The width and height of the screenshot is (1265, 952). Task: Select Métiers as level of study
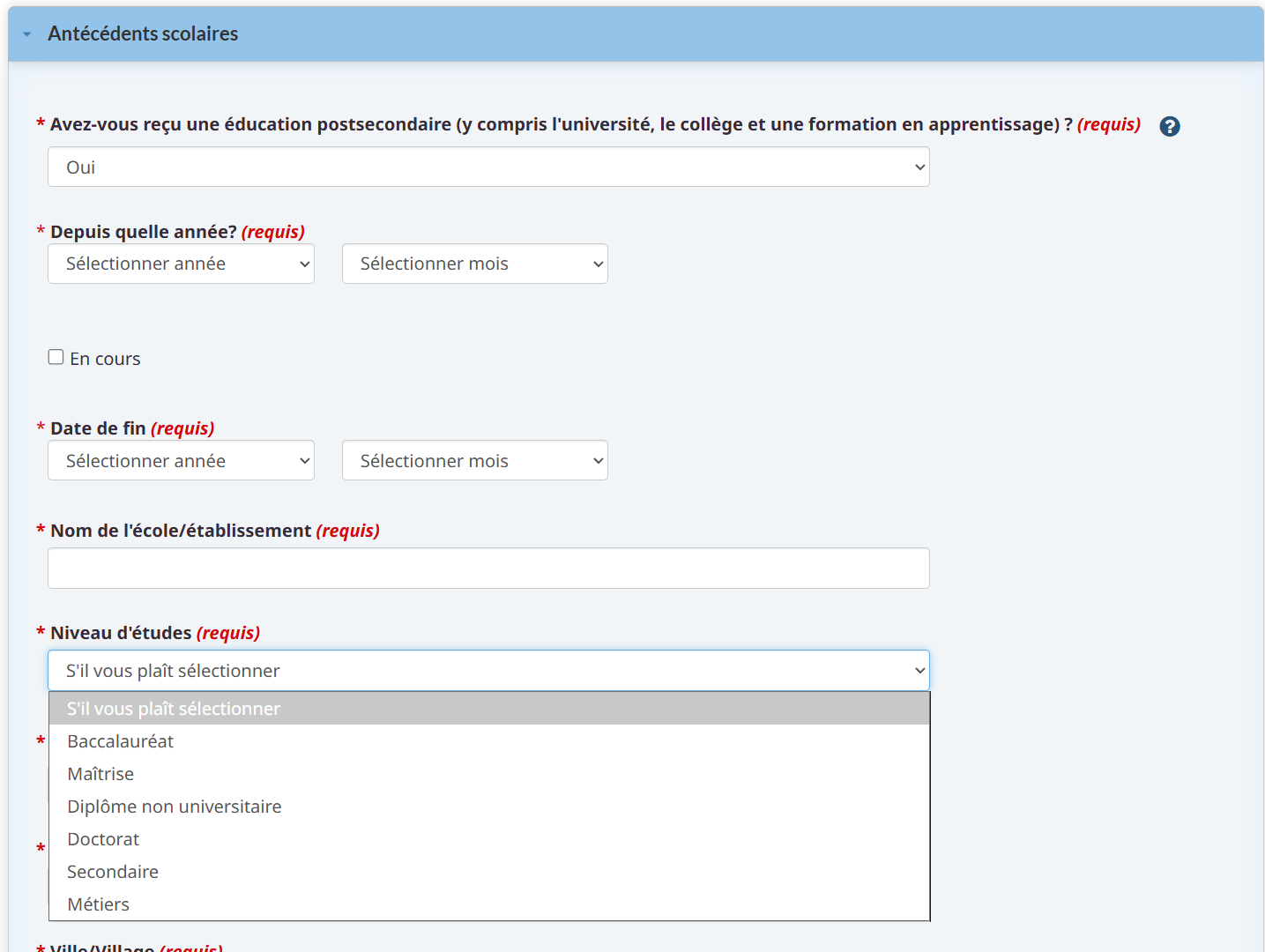coord(99,904)
